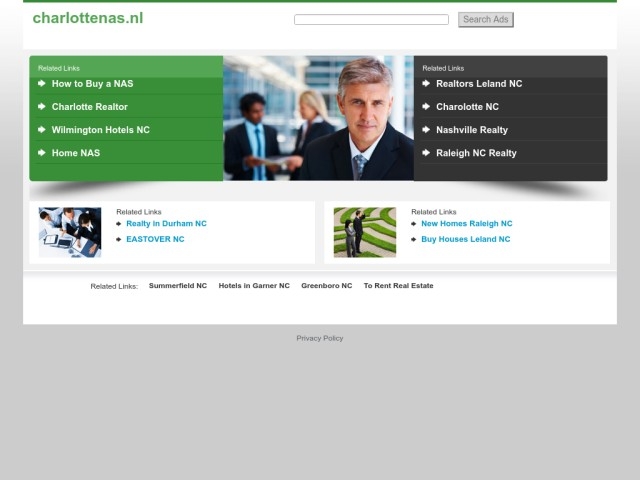Select the Summerfield NC related link
Image resolution: width=640 pixels, height=480 pixels.
178,286
